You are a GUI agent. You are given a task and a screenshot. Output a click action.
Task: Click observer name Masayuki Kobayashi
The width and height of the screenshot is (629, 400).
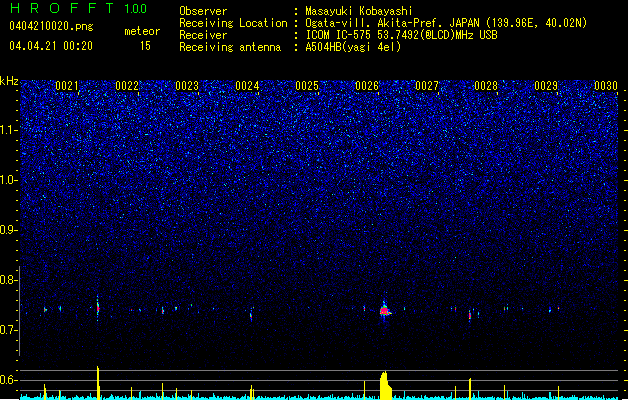pos(359,11)
